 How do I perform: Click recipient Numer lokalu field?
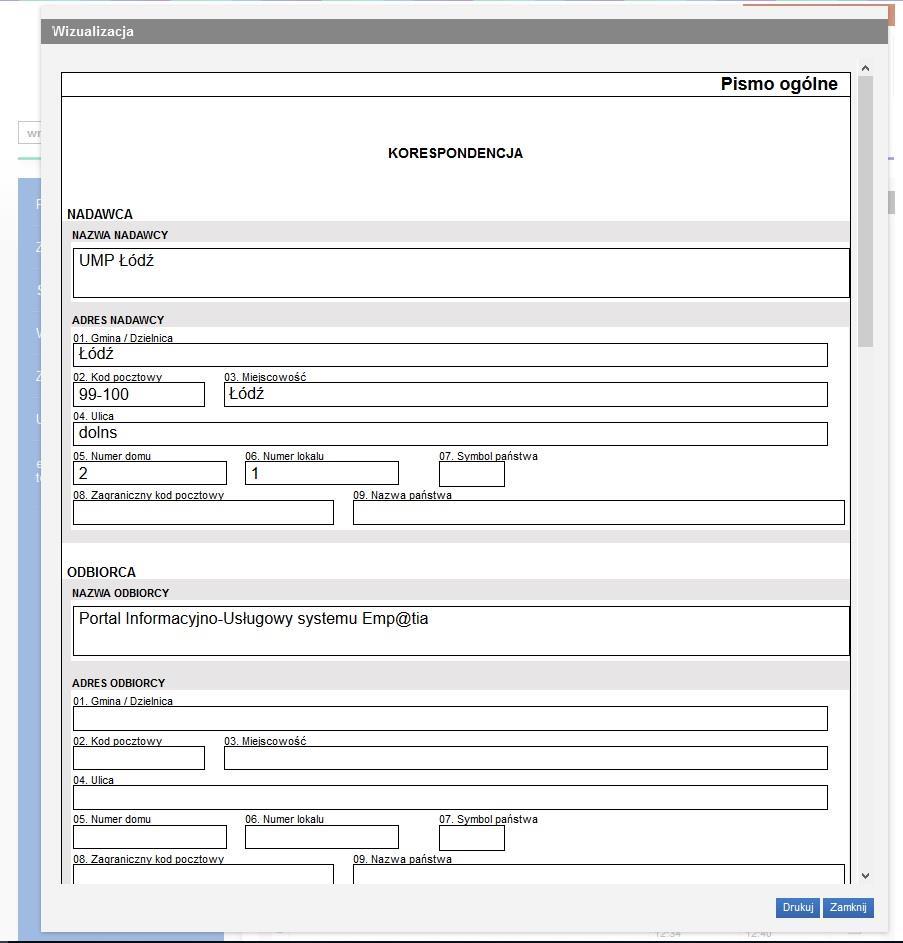322,837
